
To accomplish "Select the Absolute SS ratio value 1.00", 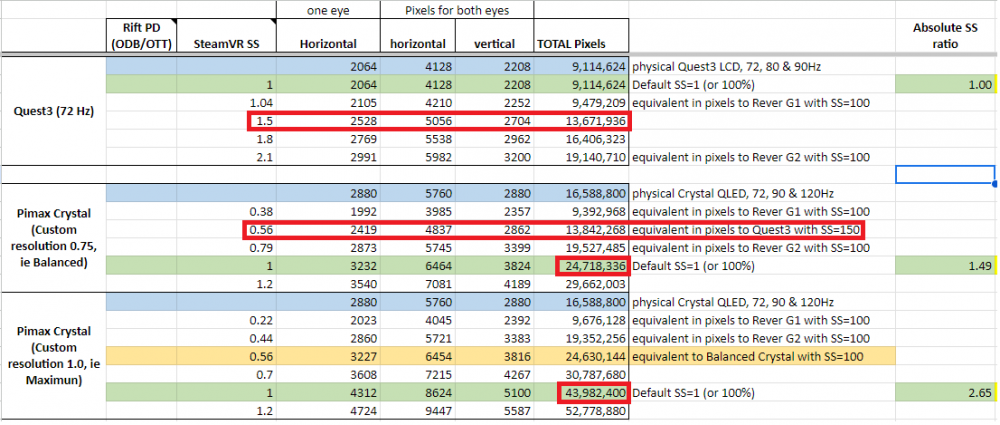I will [x=946, y=85].
